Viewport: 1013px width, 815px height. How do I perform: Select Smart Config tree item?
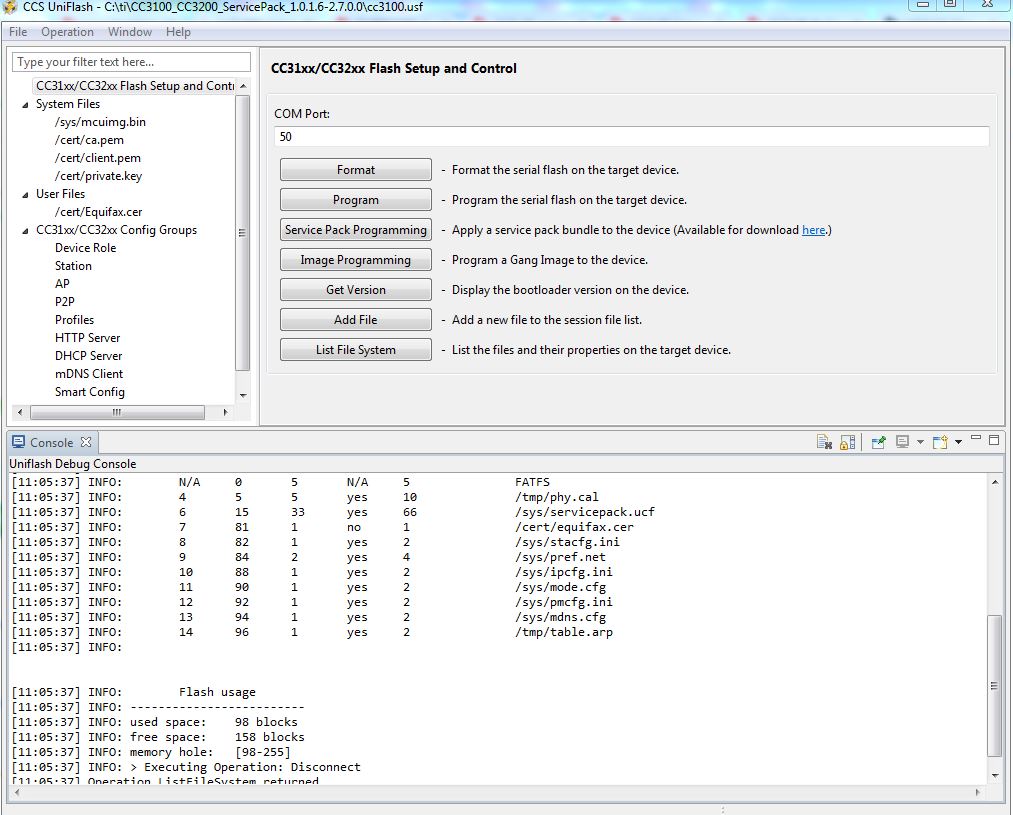click(90, 392)
